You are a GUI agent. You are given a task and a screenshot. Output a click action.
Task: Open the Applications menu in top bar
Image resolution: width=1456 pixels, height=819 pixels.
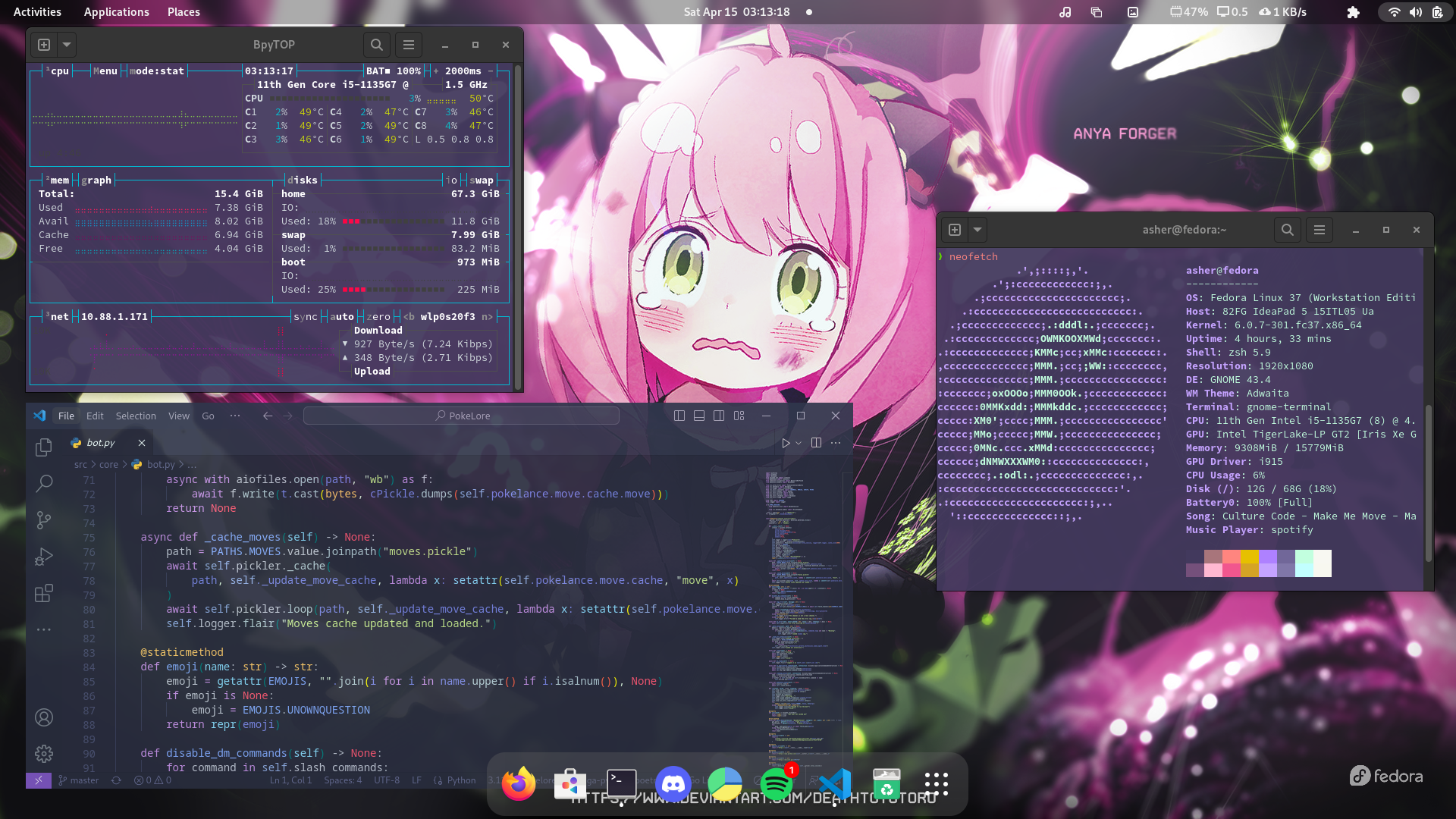coord(116,12)
